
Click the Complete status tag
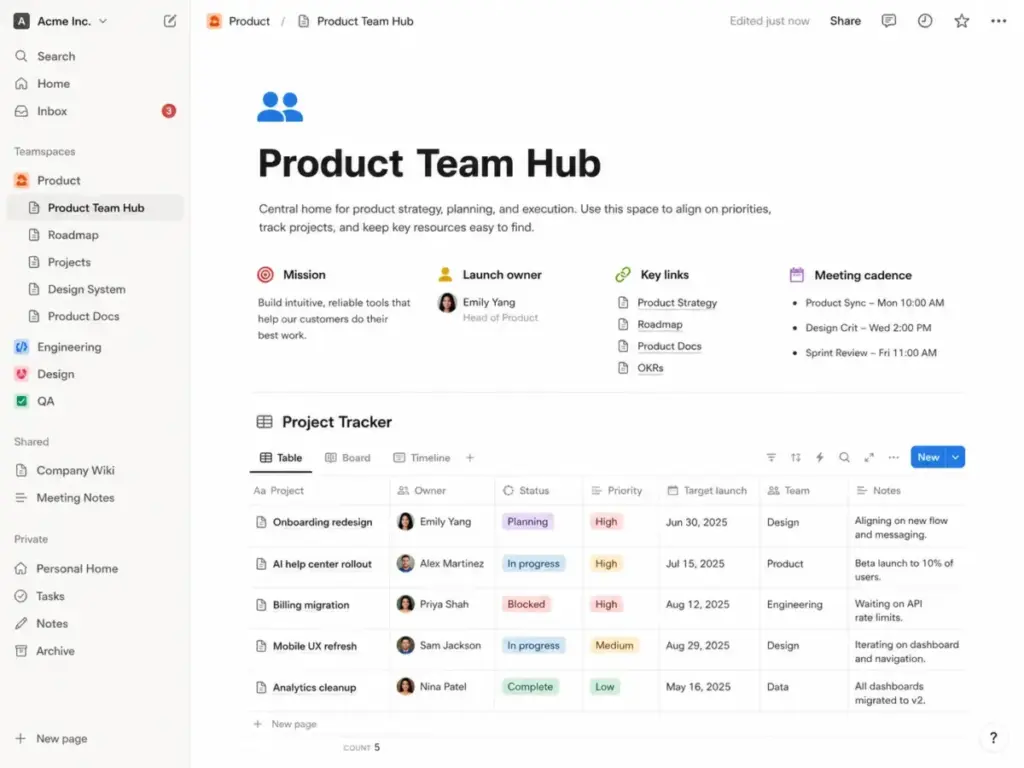(530, 687)
